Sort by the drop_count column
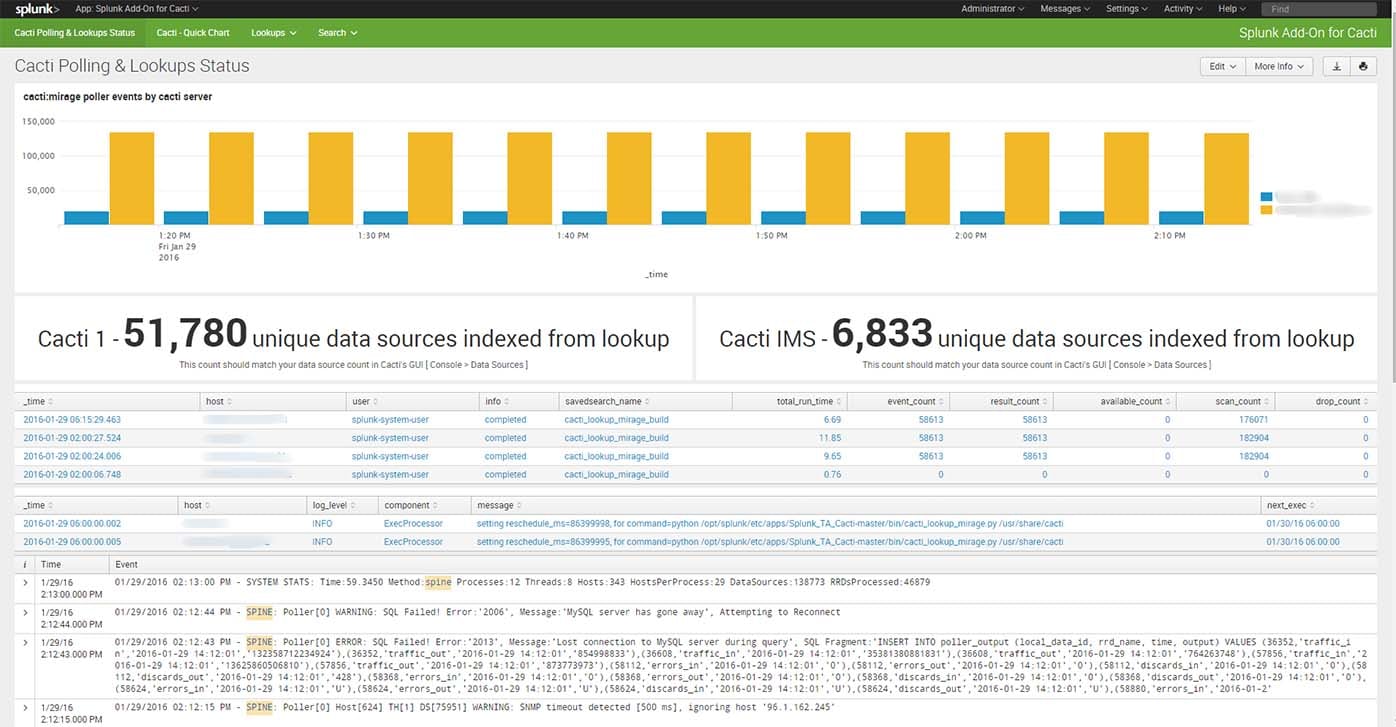Viewport: 1396px width, 727px height. coord(1343,401)
